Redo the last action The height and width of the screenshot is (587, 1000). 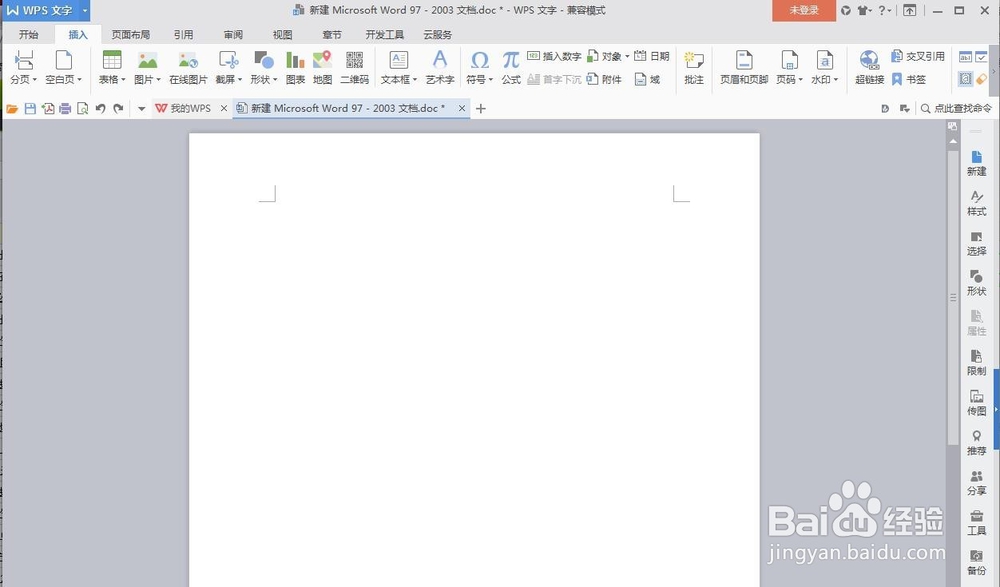click(118, 108)
